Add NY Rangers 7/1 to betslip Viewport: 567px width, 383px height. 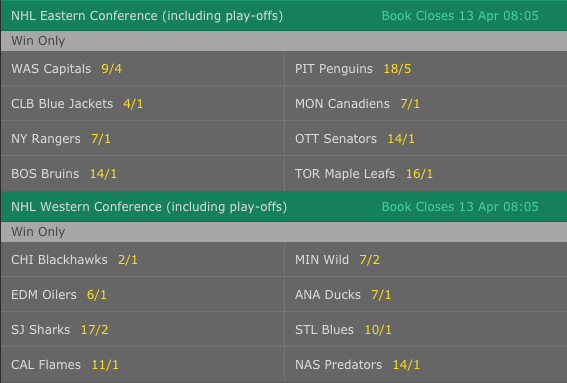[x=142, y=139]
